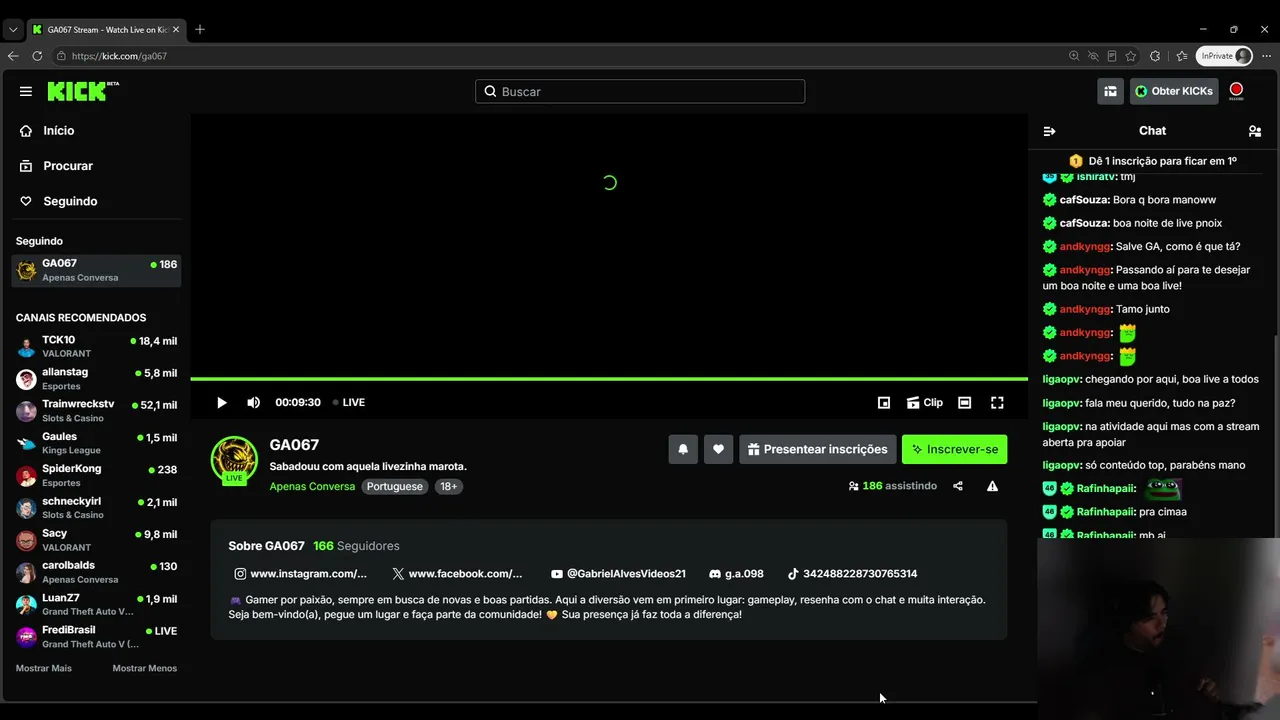
Task: Open recommended channel carolbalds
Action: (96, 572)
